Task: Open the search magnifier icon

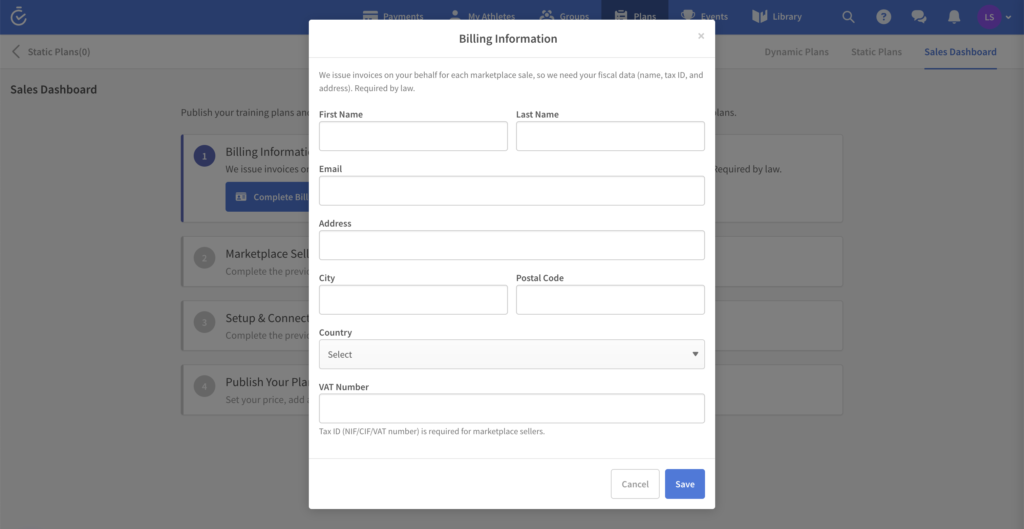Action: click(x=848, y=17)
